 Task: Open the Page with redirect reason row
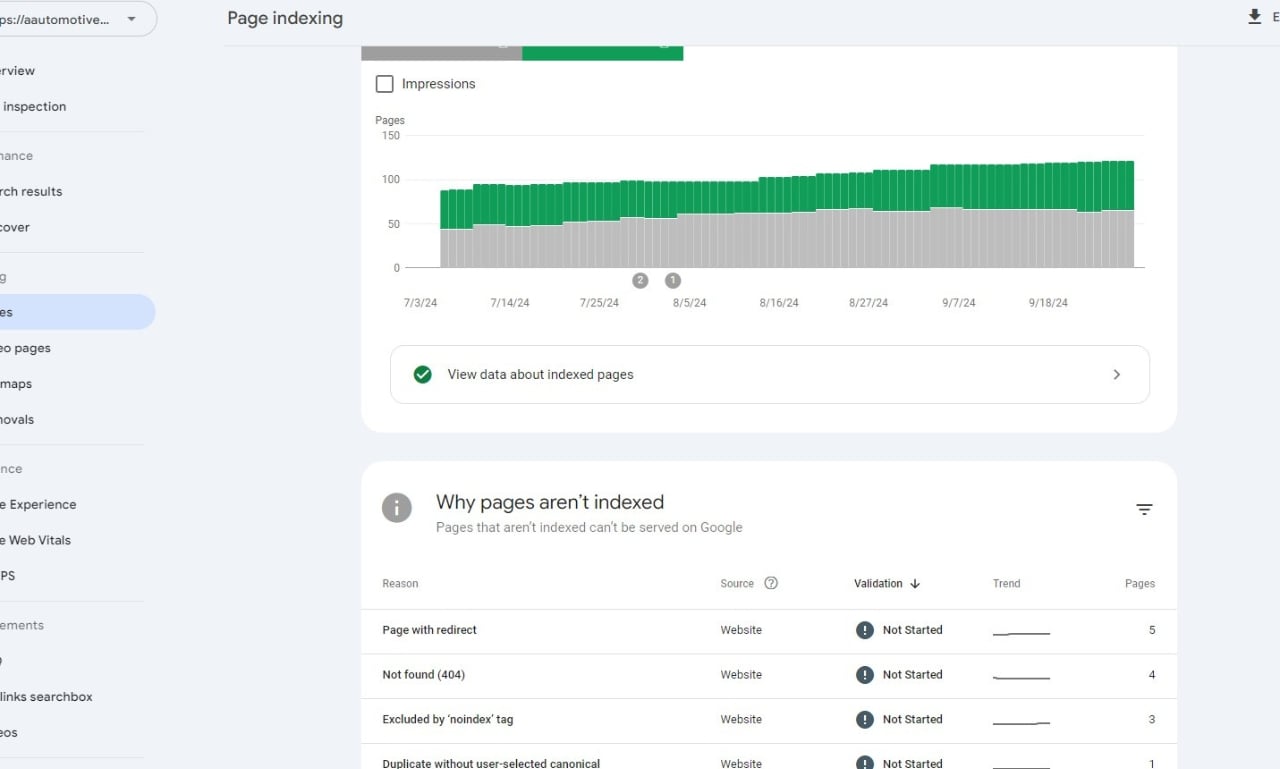click(x=429, y=630)
